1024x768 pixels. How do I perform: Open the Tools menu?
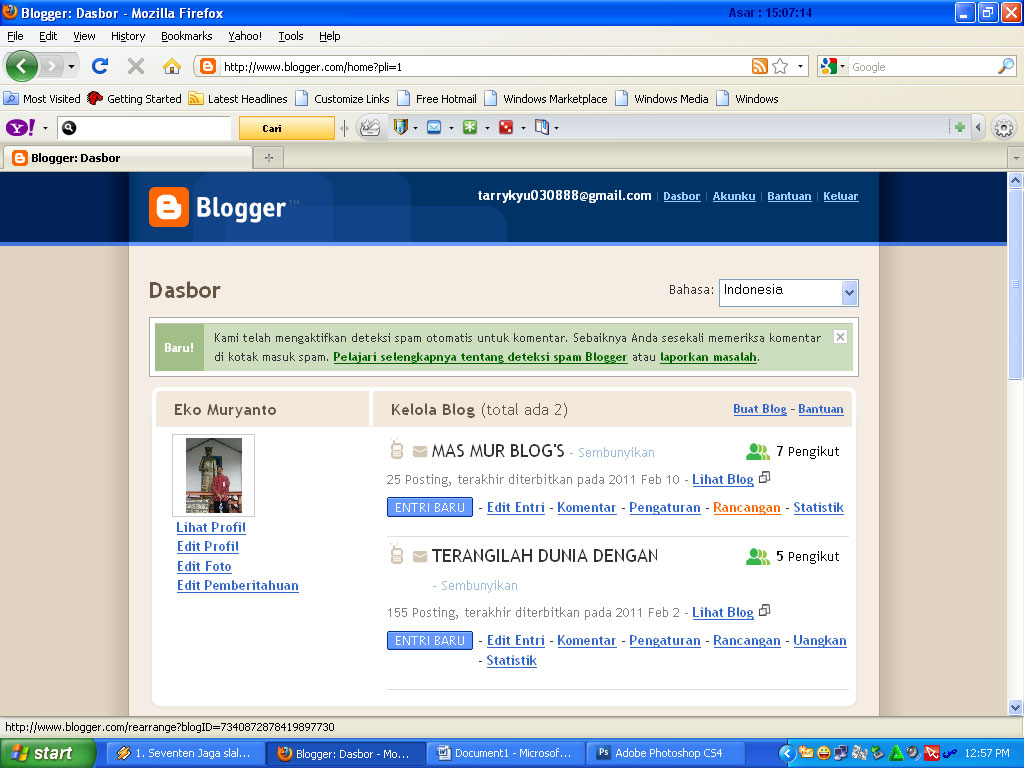coord(291,36)
